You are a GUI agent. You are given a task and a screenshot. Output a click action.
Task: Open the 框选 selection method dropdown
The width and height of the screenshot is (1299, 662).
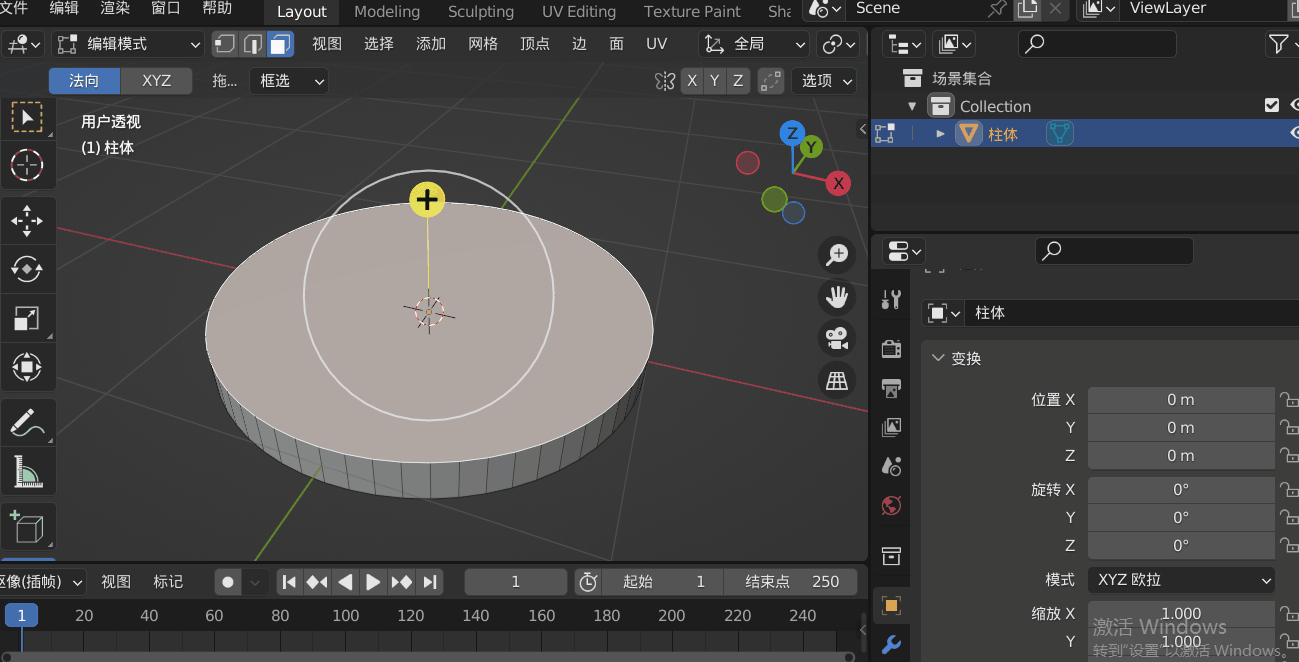pos(289,80)
